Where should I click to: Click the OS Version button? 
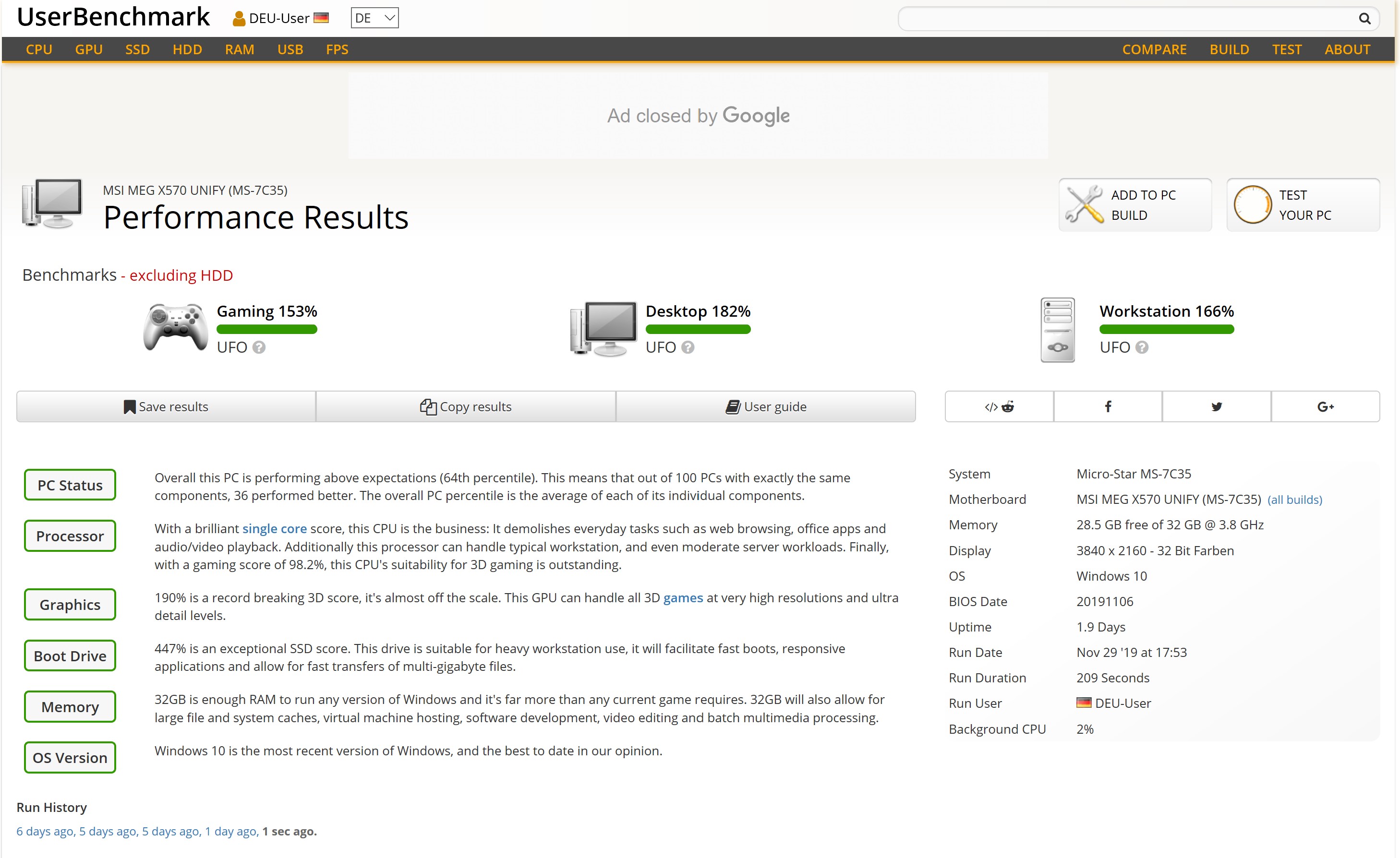pyautogui.click(x=70, y=758)
